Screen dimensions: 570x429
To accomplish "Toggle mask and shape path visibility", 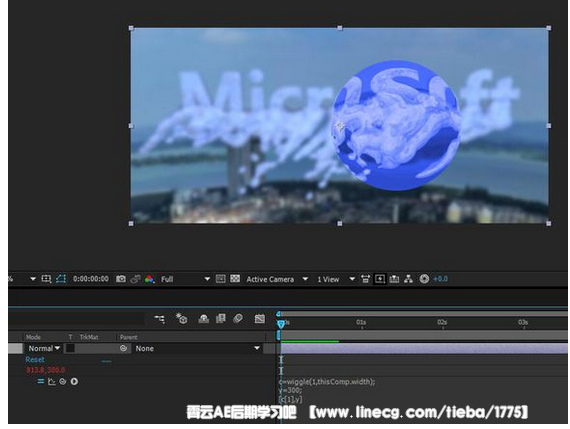I will point(61,279).
